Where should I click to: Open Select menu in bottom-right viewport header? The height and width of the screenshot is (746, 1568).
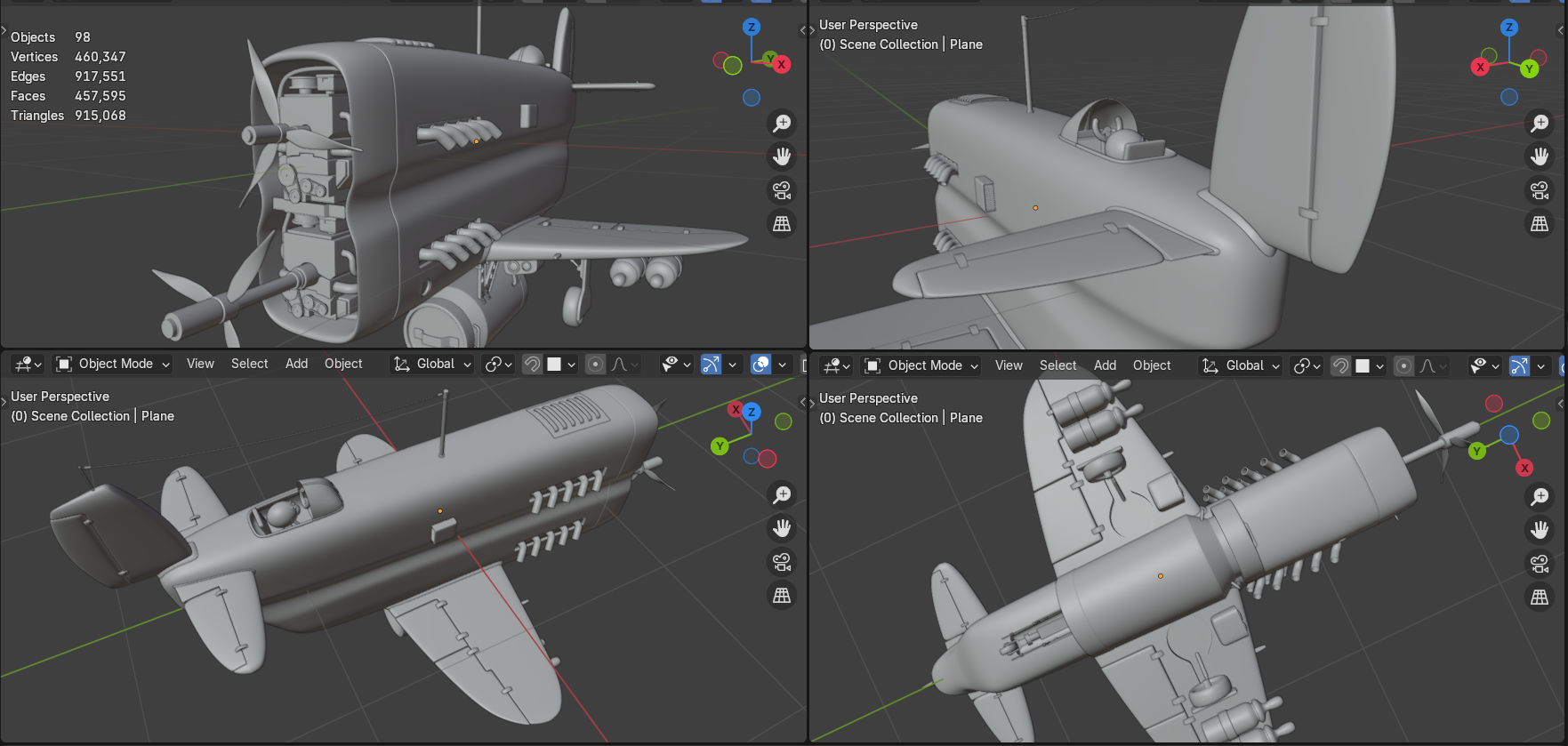[1057, 365]
